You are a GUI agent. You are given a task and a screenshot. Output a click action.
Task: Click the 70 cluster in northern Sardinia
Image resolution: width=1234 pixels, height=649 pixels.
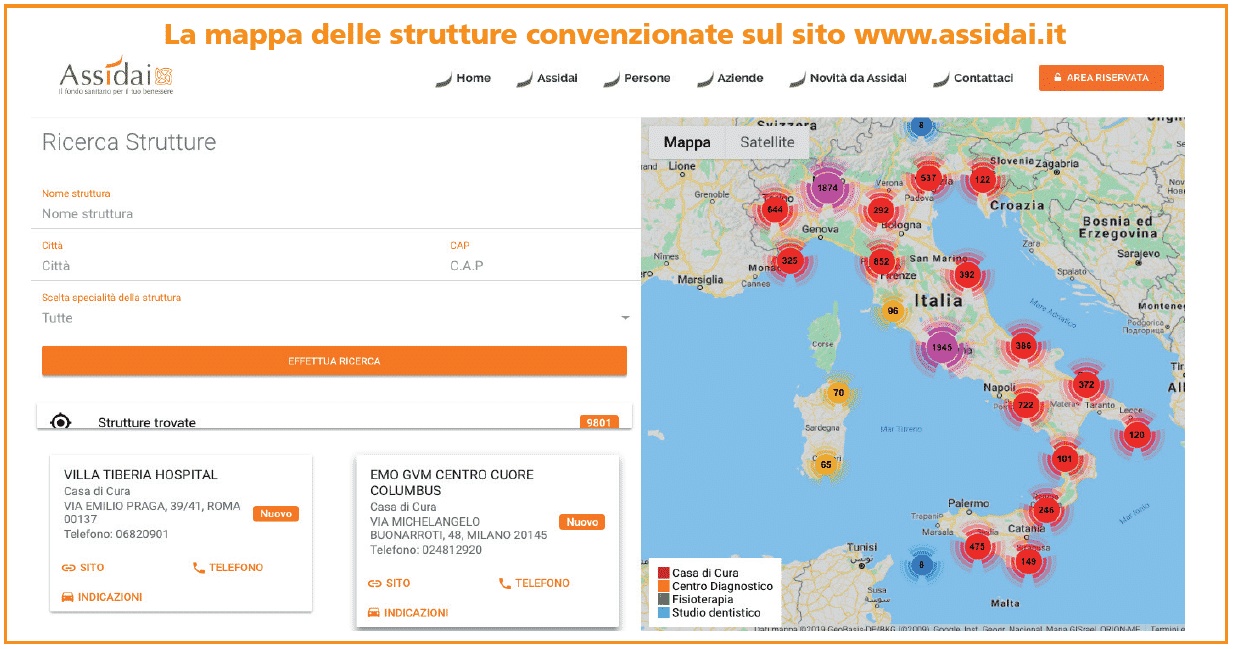(x=839, y=393)
